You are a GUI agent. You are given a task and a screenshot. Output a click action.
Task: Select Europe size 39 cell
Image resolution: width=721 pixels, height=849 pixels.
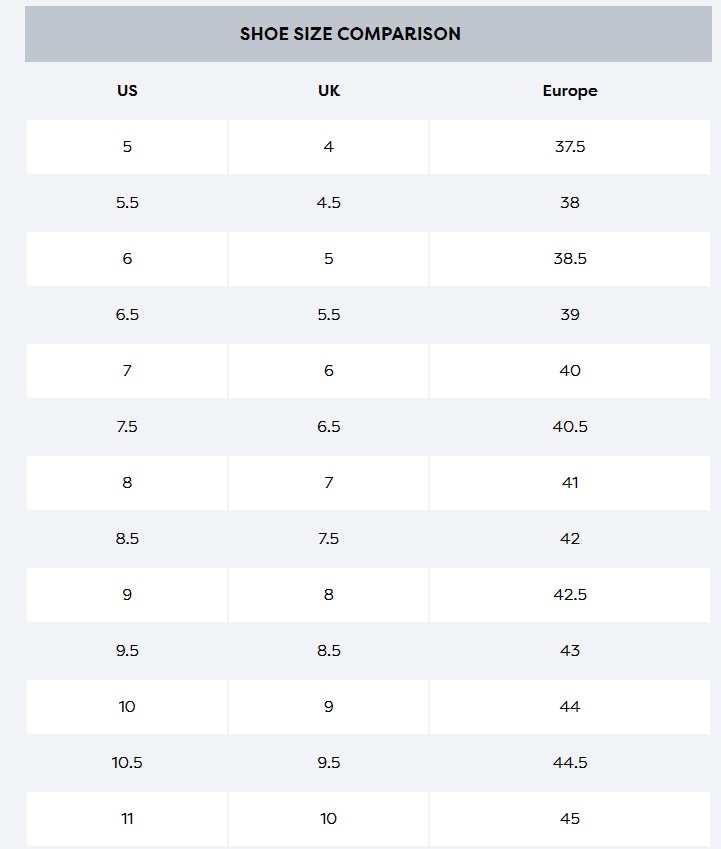point(570,315)
